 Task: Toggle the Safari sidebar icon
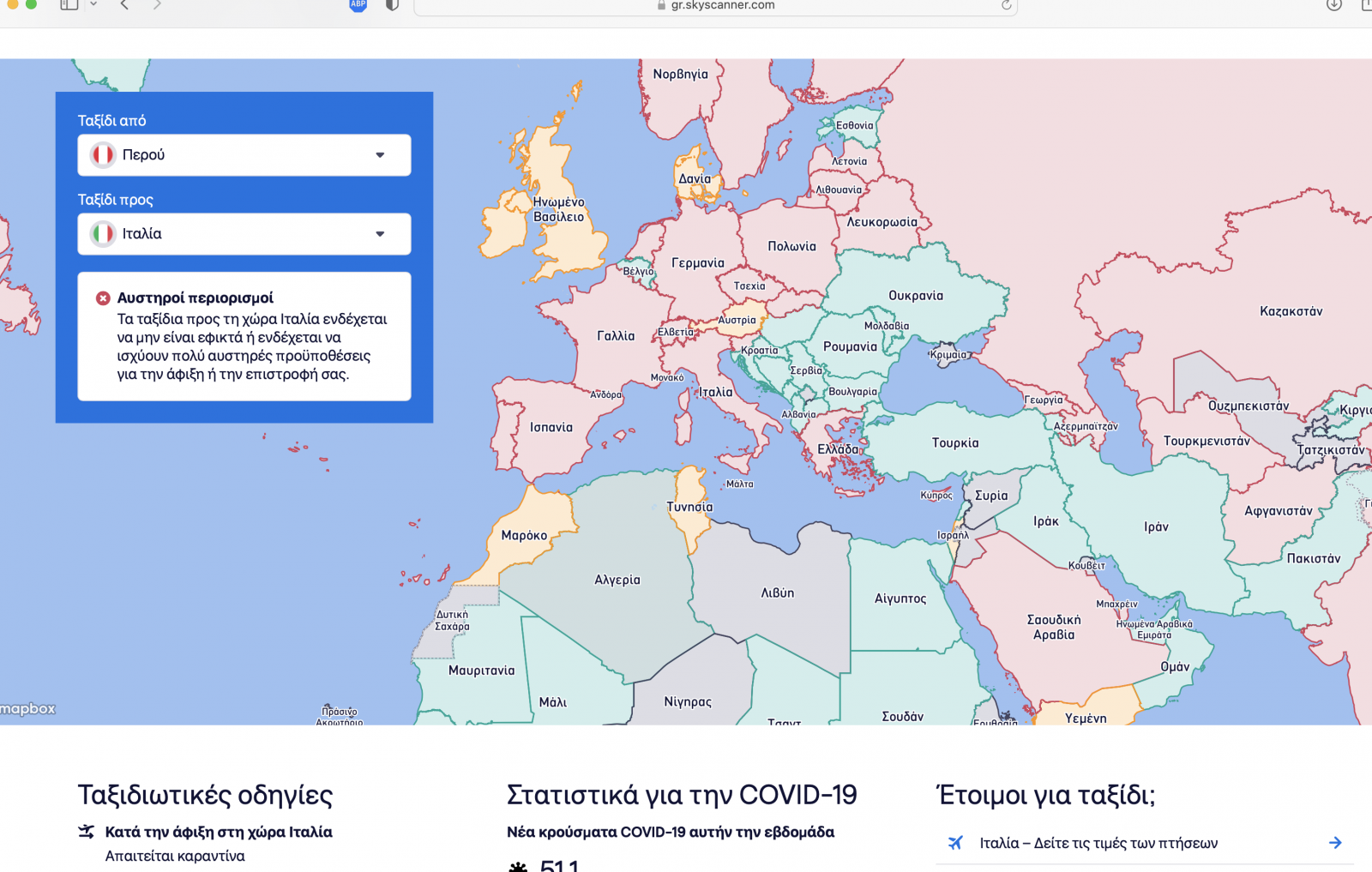(69, 5)
